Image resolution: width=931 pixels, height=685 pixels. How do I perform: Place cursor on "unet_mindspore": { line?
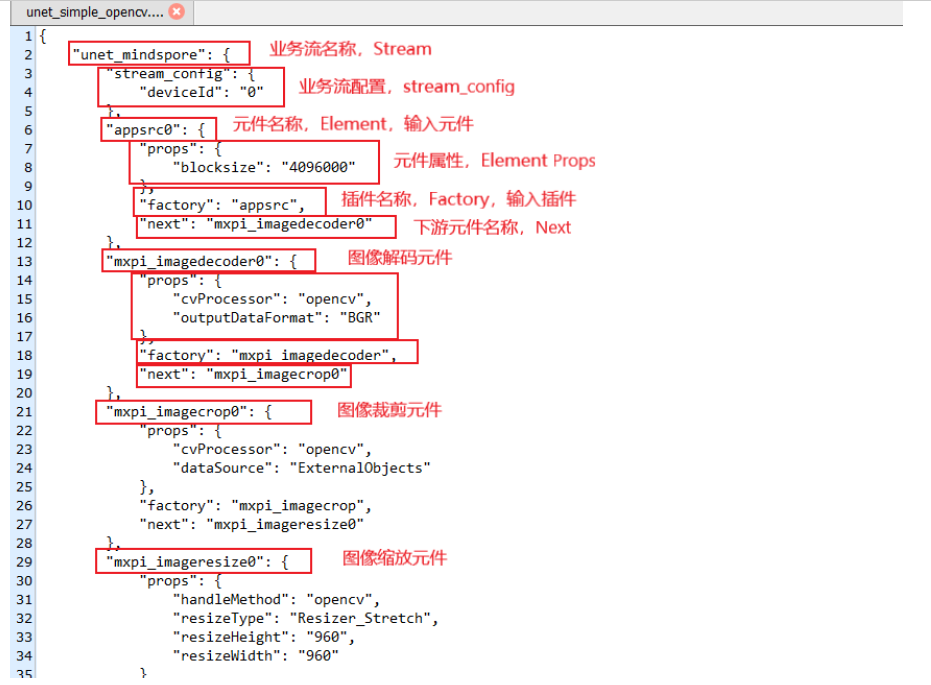(x=151, y=55)
